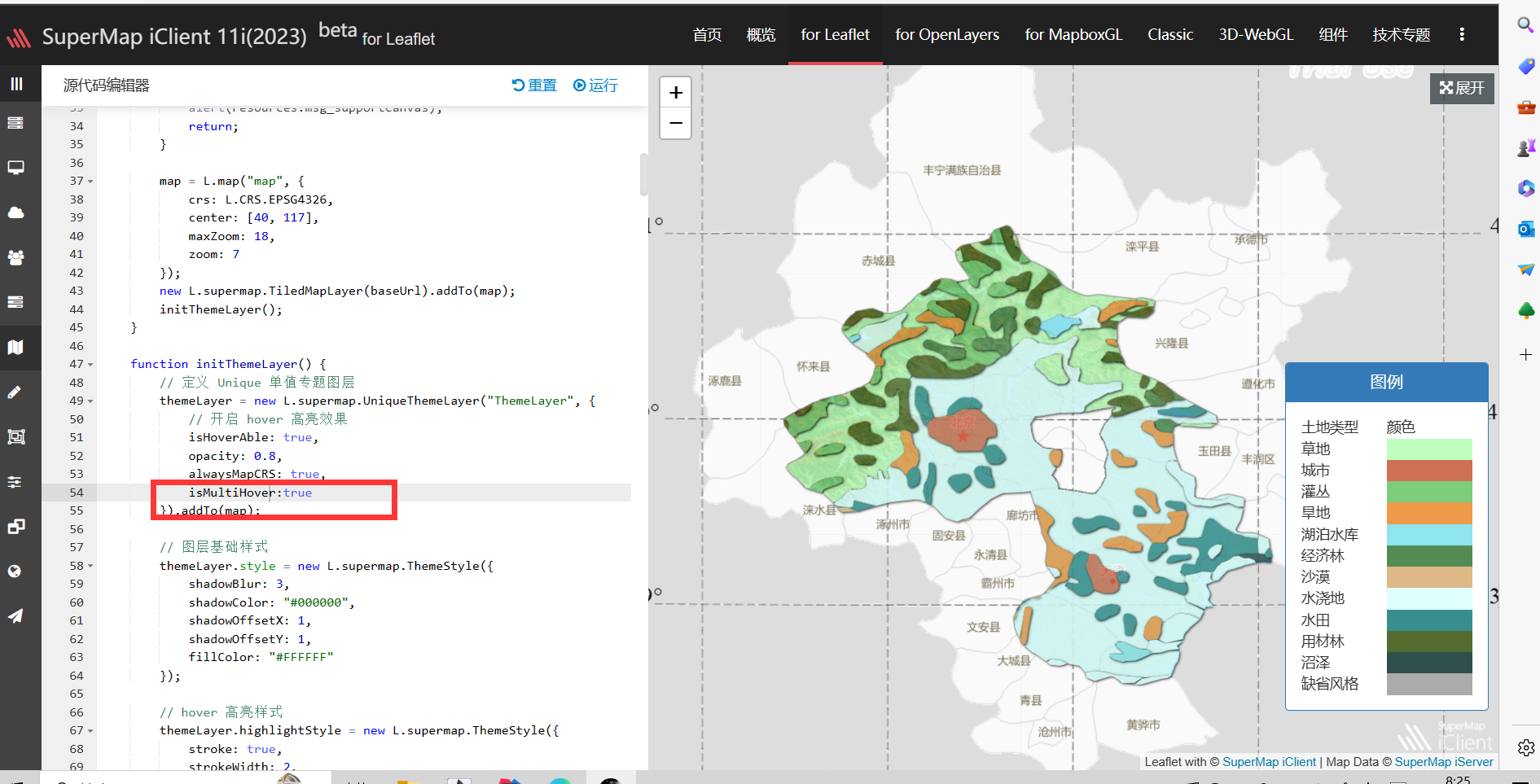
Task: Open the 概览 overview tab
Action: click(761, 34)
